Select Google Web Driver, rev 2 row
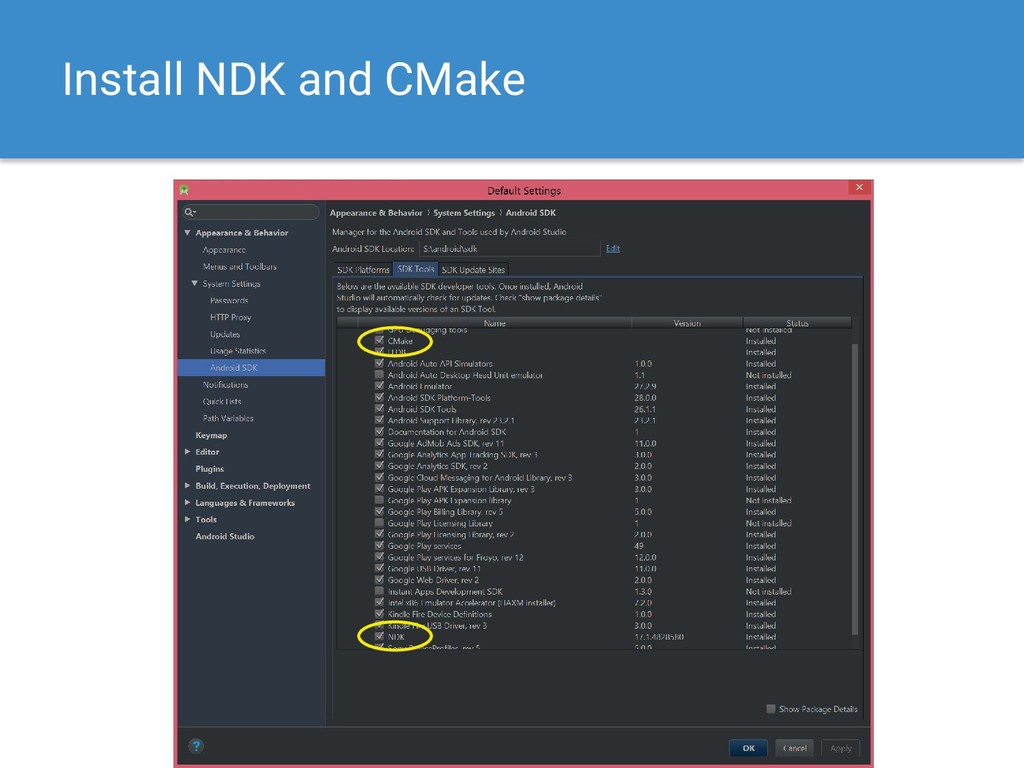Image resolution: width=1024 pixels, height=768 pixels. pos(594,580)
